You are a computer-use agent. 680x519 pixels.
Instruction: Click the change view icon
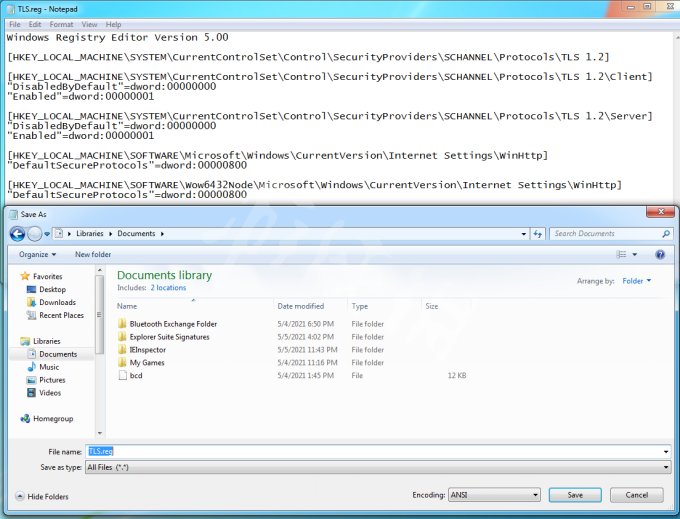point(621,255)
